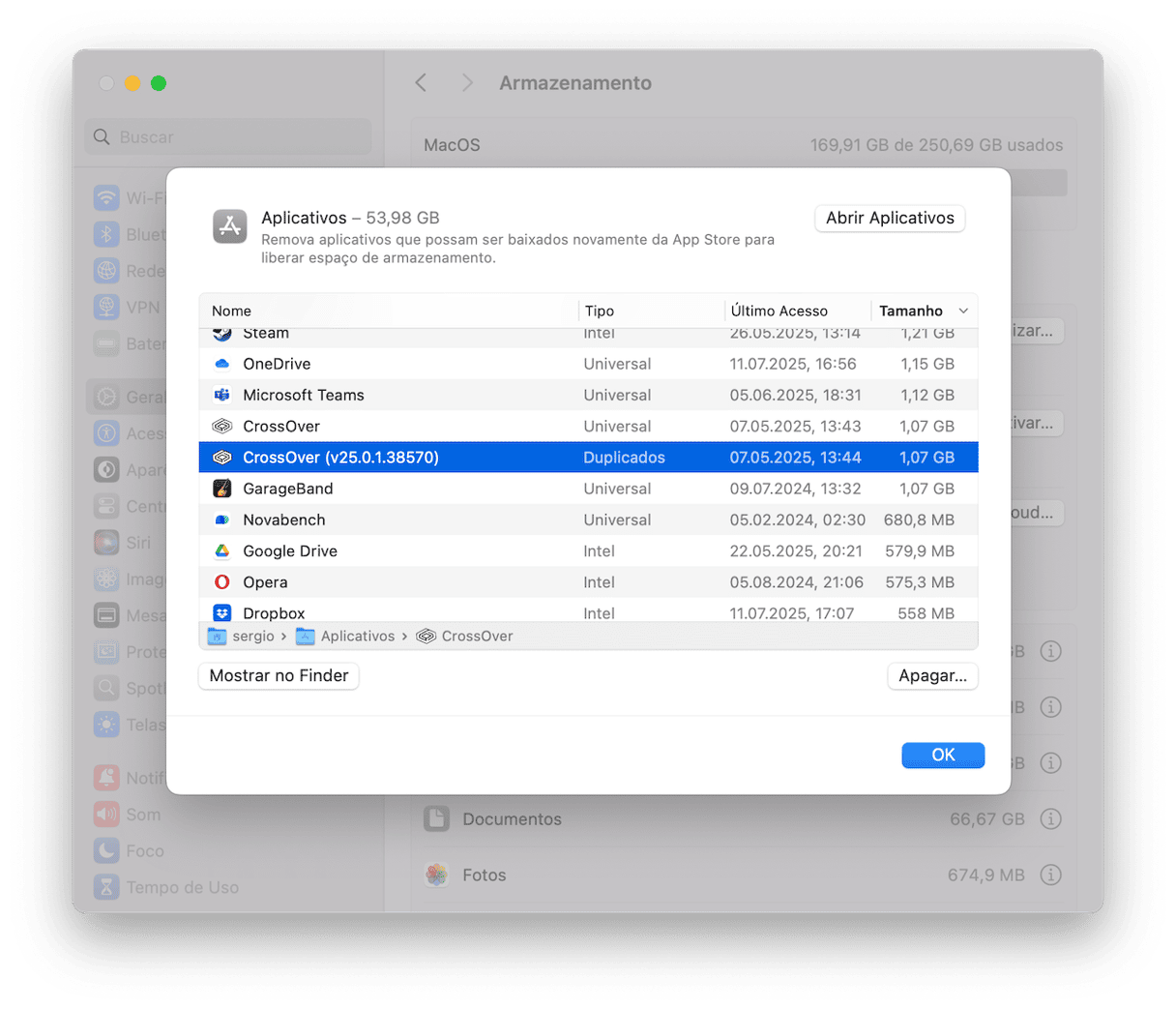Select the OneDrive row
1176x1009 pixels.
(588, 364)
